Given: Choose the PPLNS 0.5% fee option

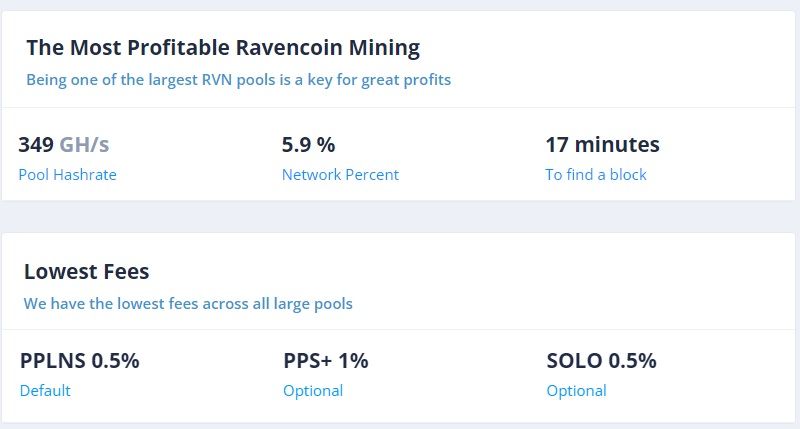Looking at the screenshot, I should click(80, 361).
